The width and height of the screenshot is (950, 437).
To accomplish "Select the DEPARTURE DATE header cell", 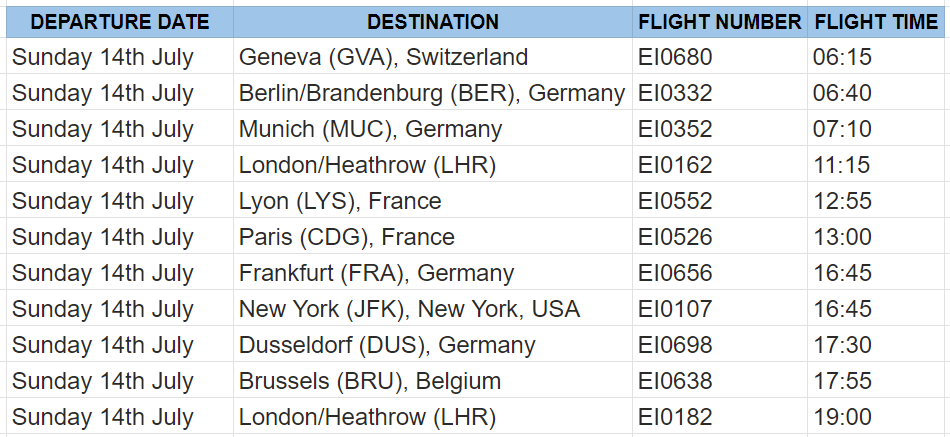I will coord(119,22).
